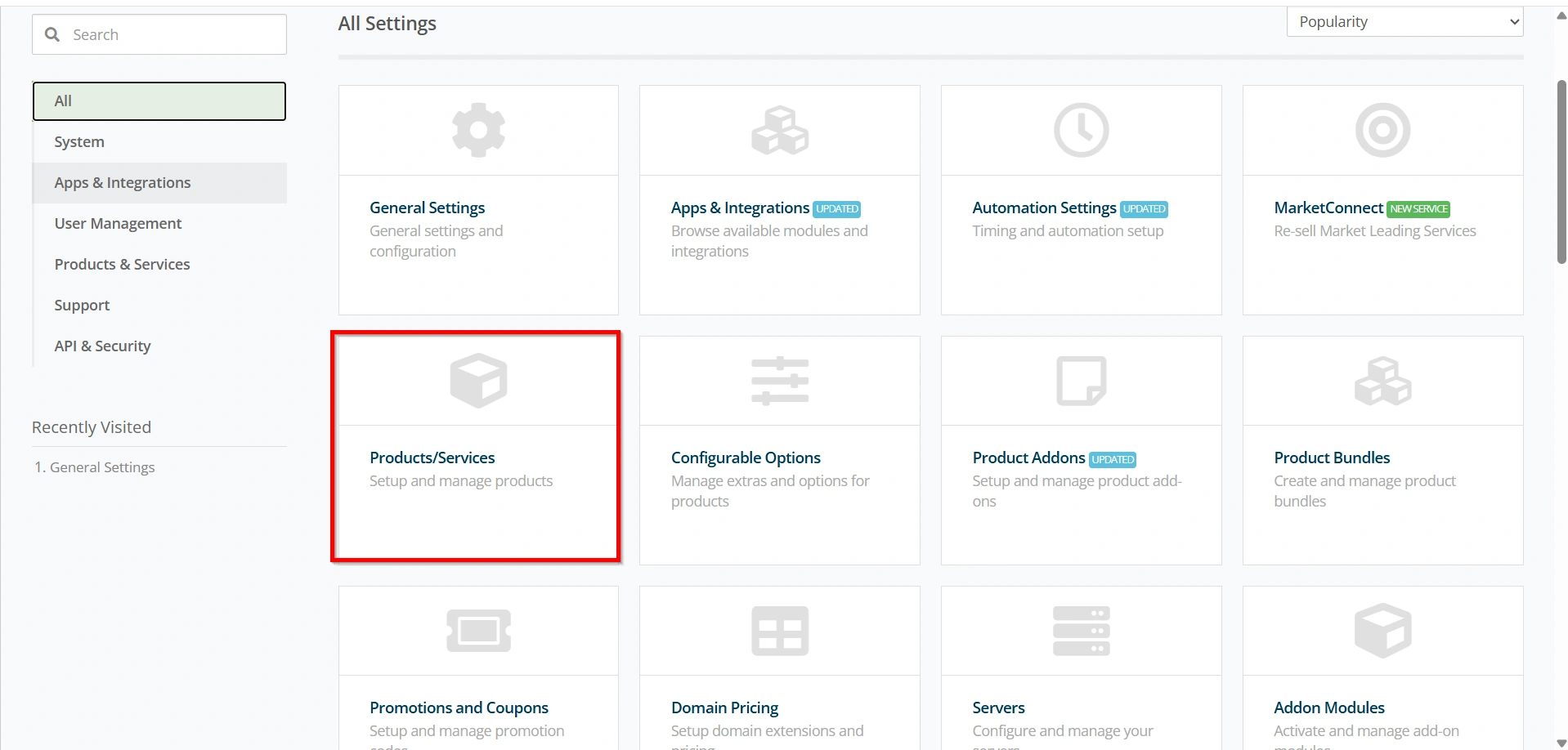The height and width of the screenshot is (750, 1568).
Task: Select Apps & Integrations in sidebar
Action: coord(159,183)
